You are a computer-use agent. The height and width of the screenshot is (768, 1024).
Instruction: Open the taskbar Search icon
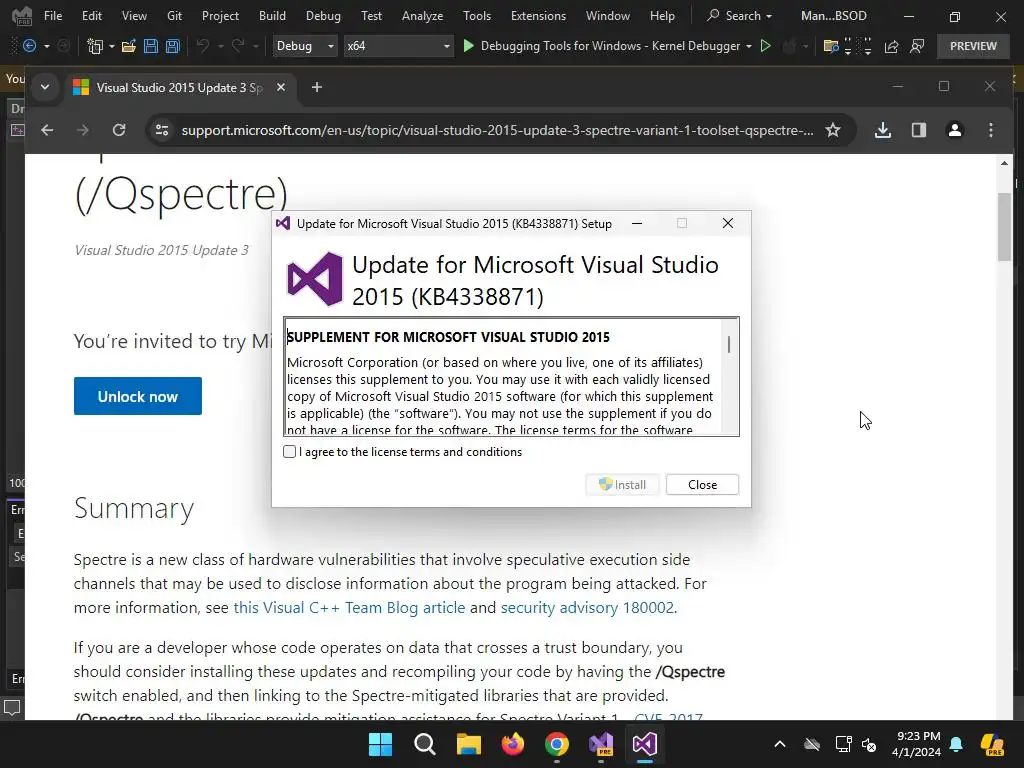(424, 744)
